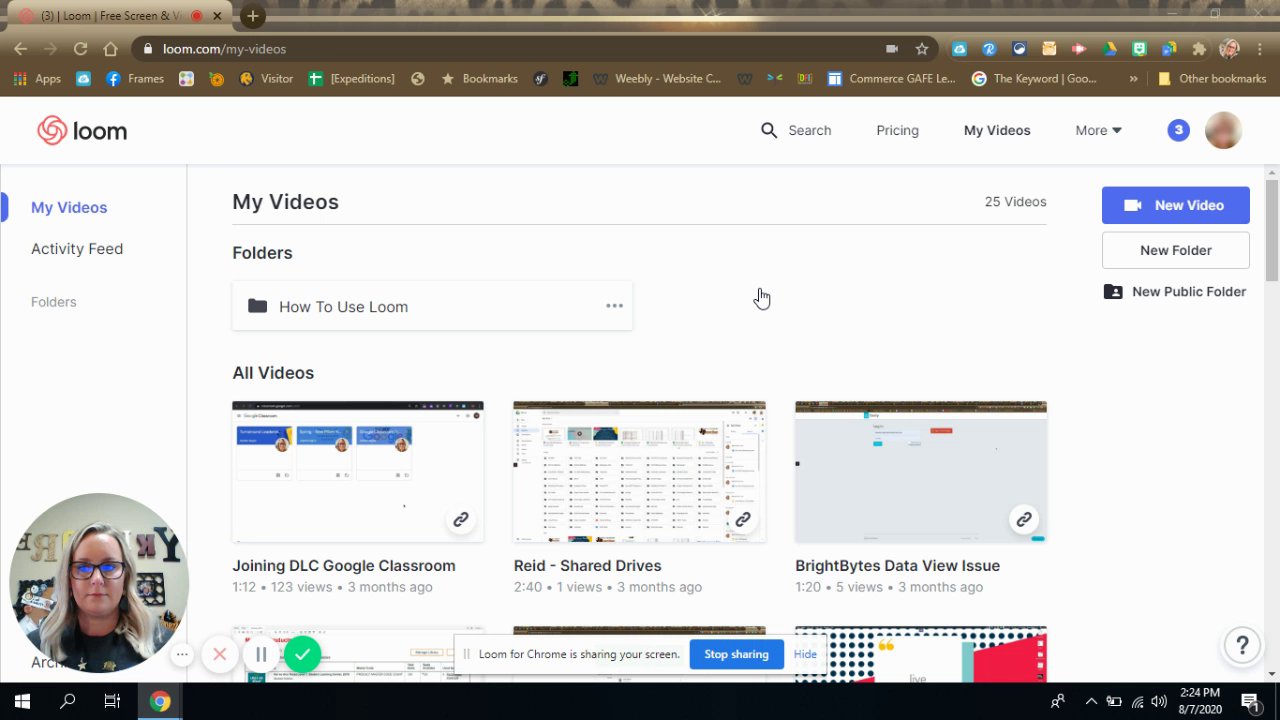The width and height of the screenshot is (1280, 720).
Task: Open Reid - Shared Drives video thumbnail
Action: pyautogui.click(x=639, y=471)
